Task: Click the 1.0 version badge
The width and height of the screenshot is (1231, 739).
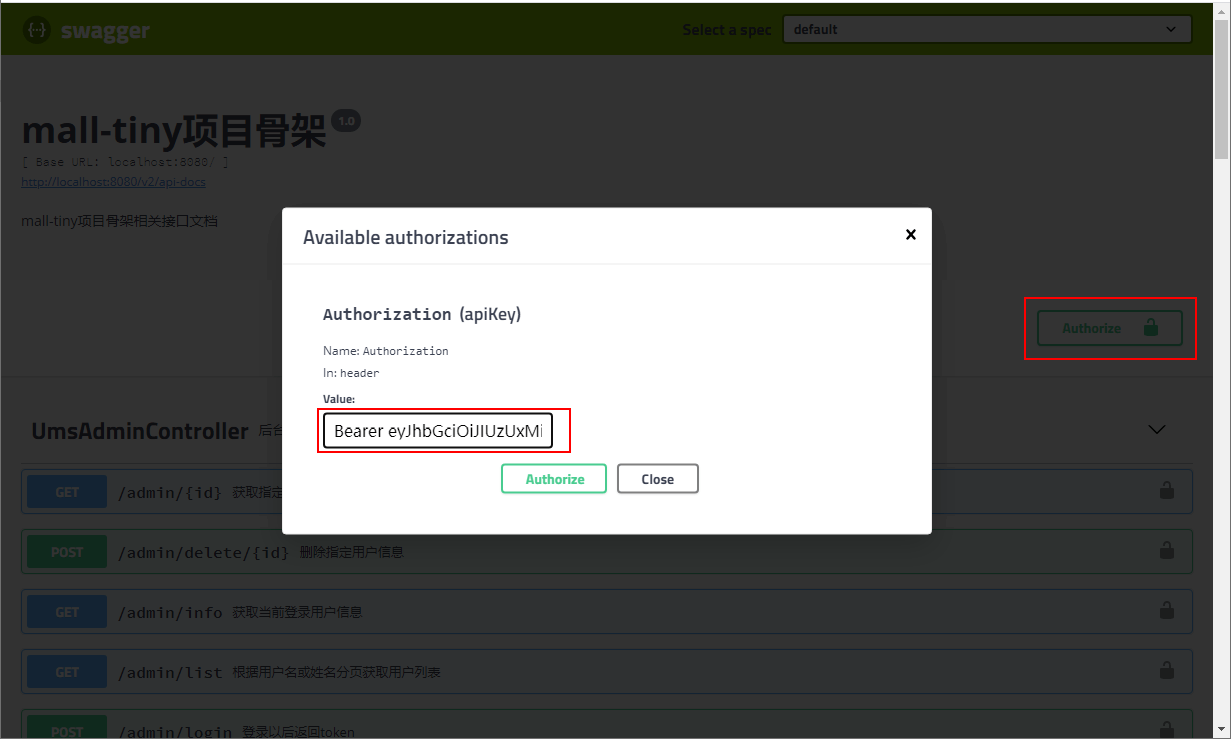Action: (346, 121)
